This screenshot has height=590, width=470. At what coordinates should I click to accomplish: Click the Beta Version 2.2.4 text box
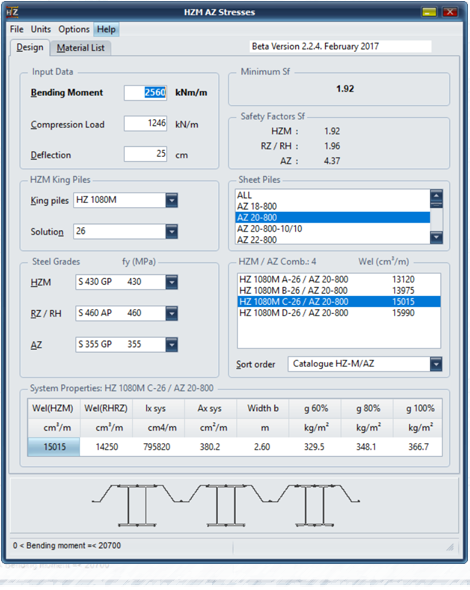click(341, 47)
